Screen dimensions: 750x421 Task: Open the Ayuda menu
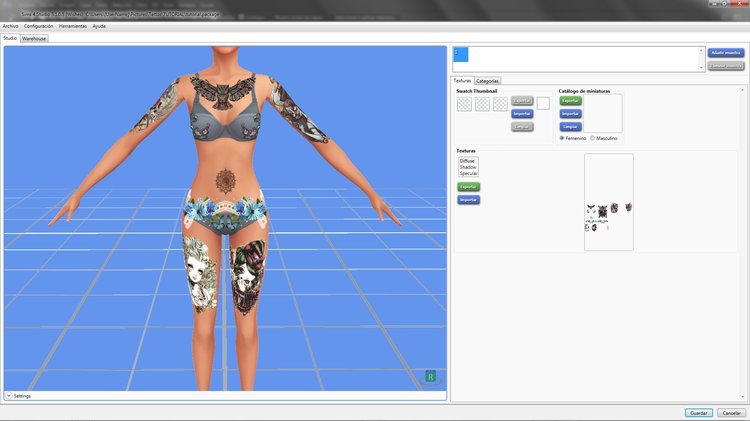pyautogui.click(x=99, y=26)
